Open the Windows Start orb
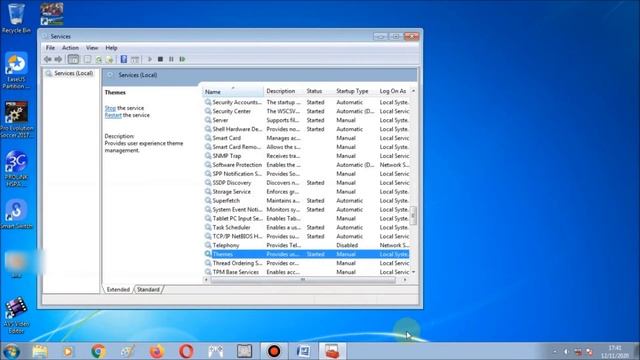 coord(11,351)
